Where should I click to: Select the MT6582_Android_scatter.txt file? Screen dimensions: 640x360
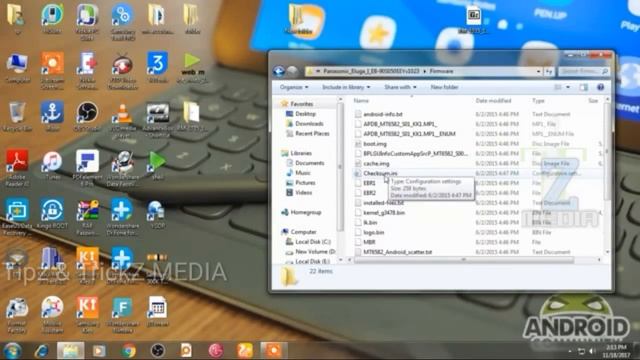pos(397,252)
